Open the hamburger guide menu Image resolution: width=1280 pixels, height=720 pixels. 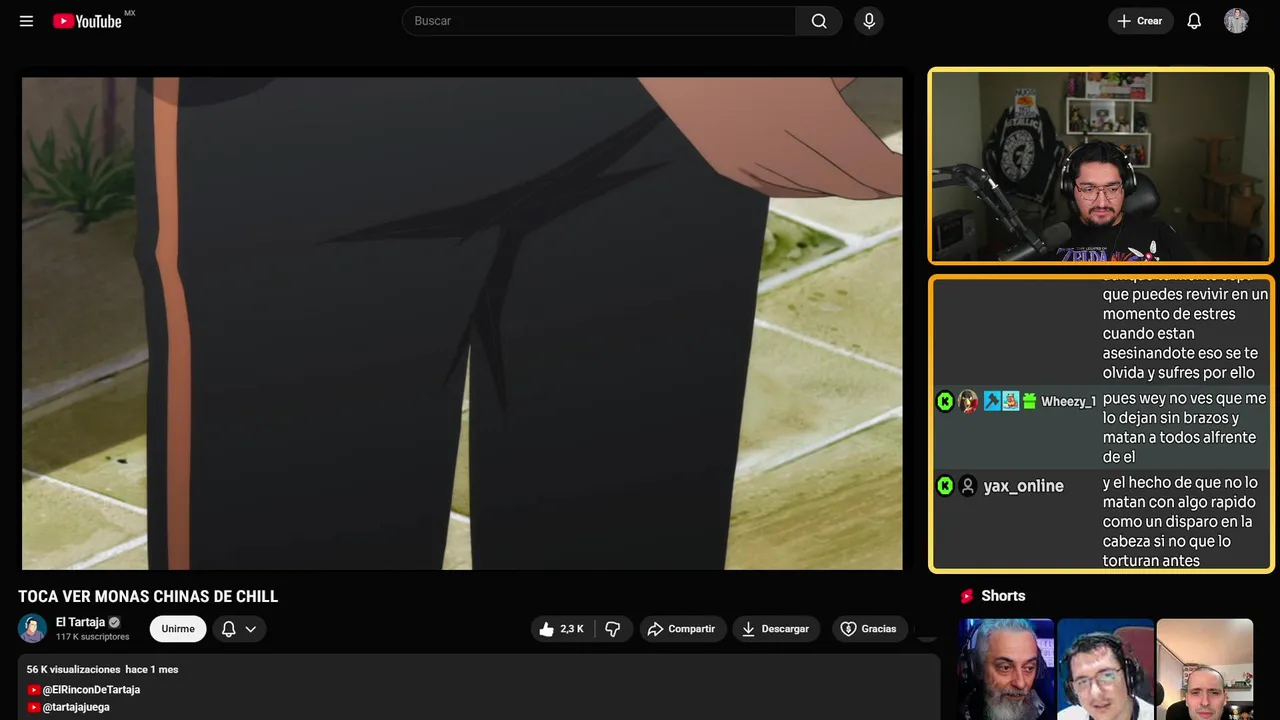point(26,21)
